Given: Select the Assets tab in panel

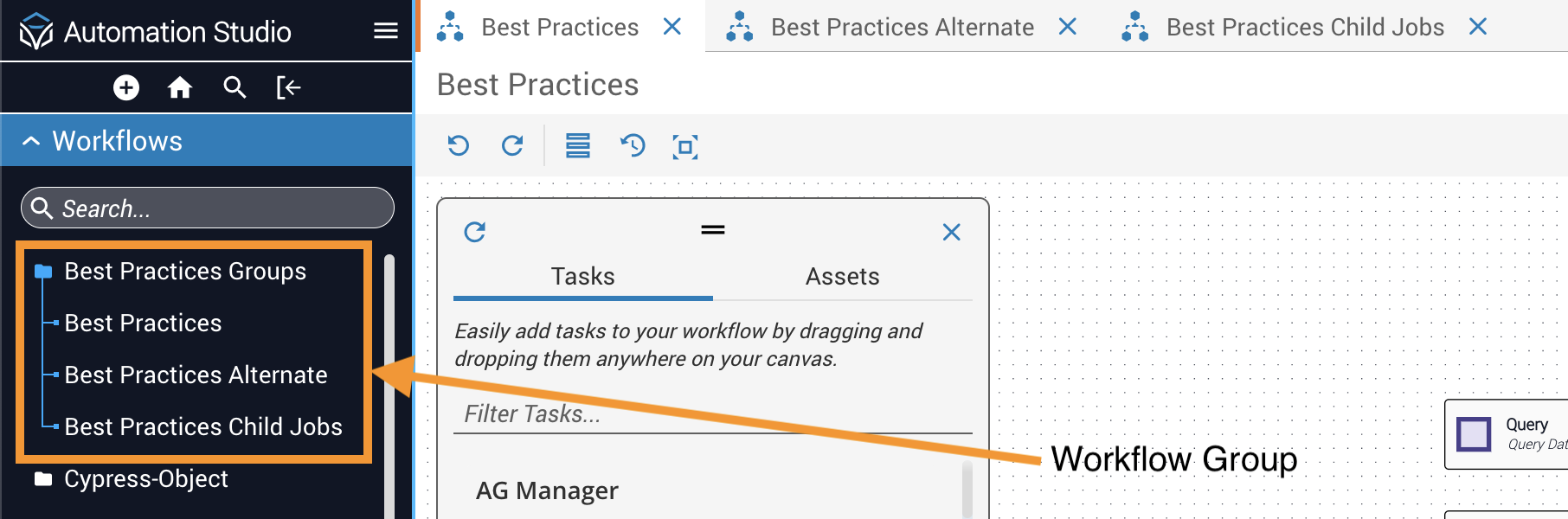Looking at the screenshot, I should click(842, 277).
